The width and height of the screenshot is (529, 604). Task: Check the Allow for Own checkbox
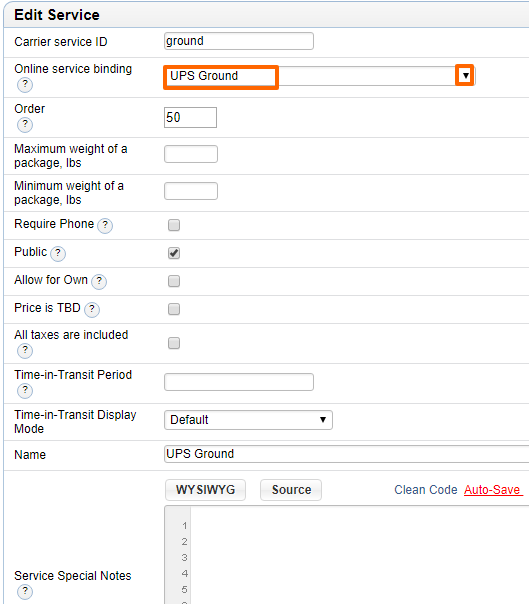pyautogui.click(x=174, y=281)
